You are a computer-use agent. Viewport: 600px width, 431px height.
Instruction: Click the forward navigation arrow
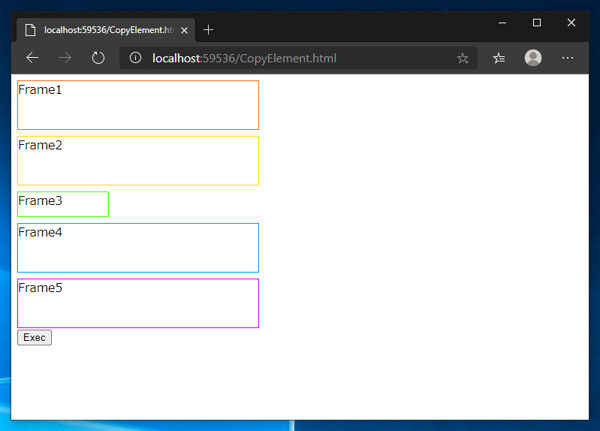[x=65, y=58]
